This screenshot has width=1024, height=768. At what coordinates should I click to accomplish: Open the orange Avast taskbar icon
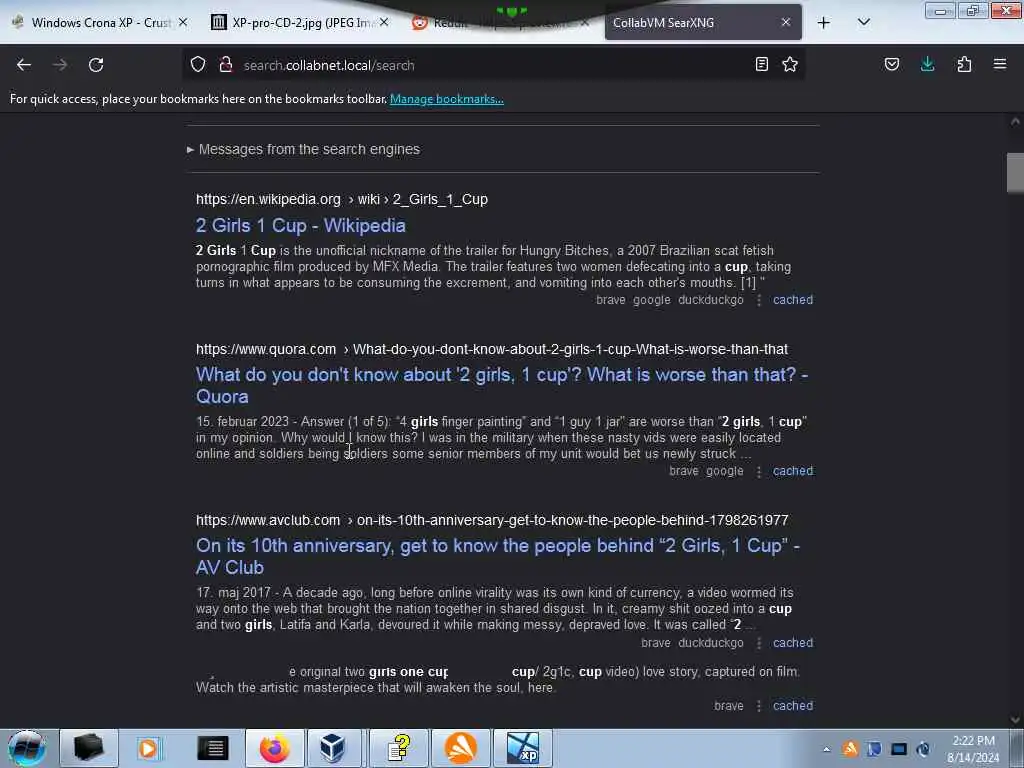pyautogui.click(x=460, y=748)
